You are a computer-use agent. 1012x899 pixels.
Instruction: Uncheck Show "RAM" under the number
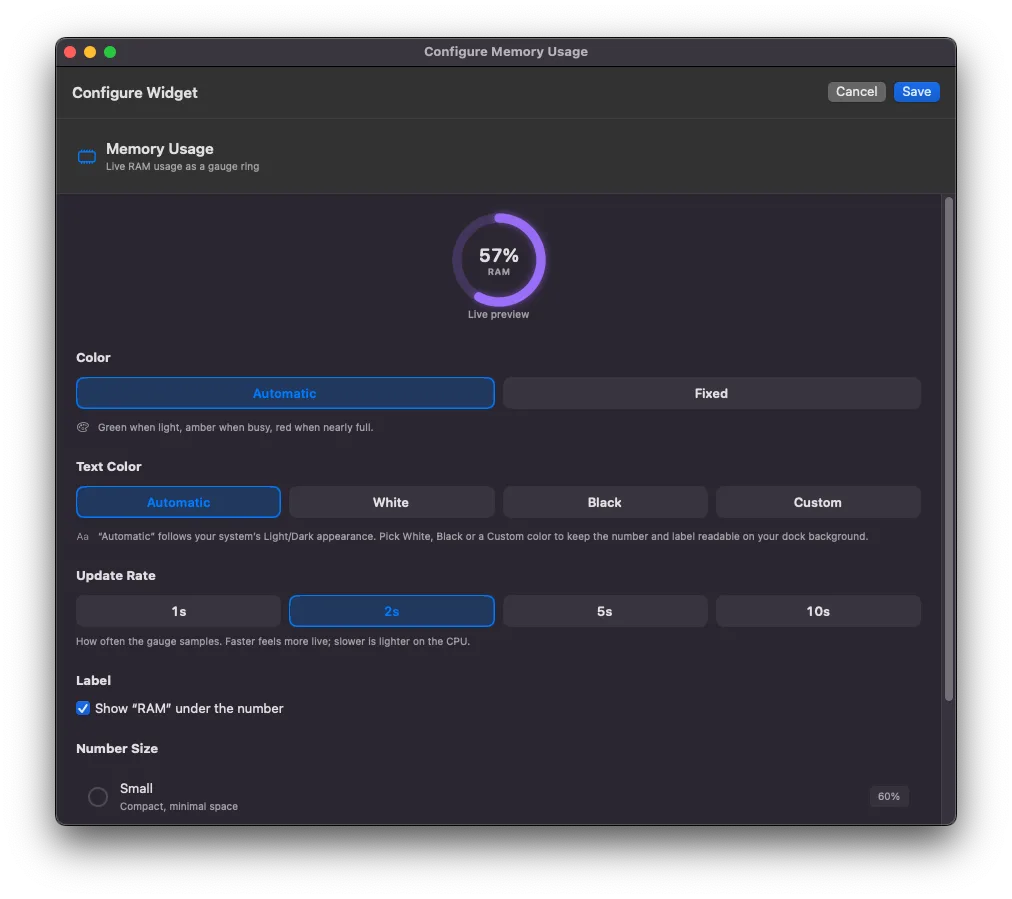[x=83, y=708]
